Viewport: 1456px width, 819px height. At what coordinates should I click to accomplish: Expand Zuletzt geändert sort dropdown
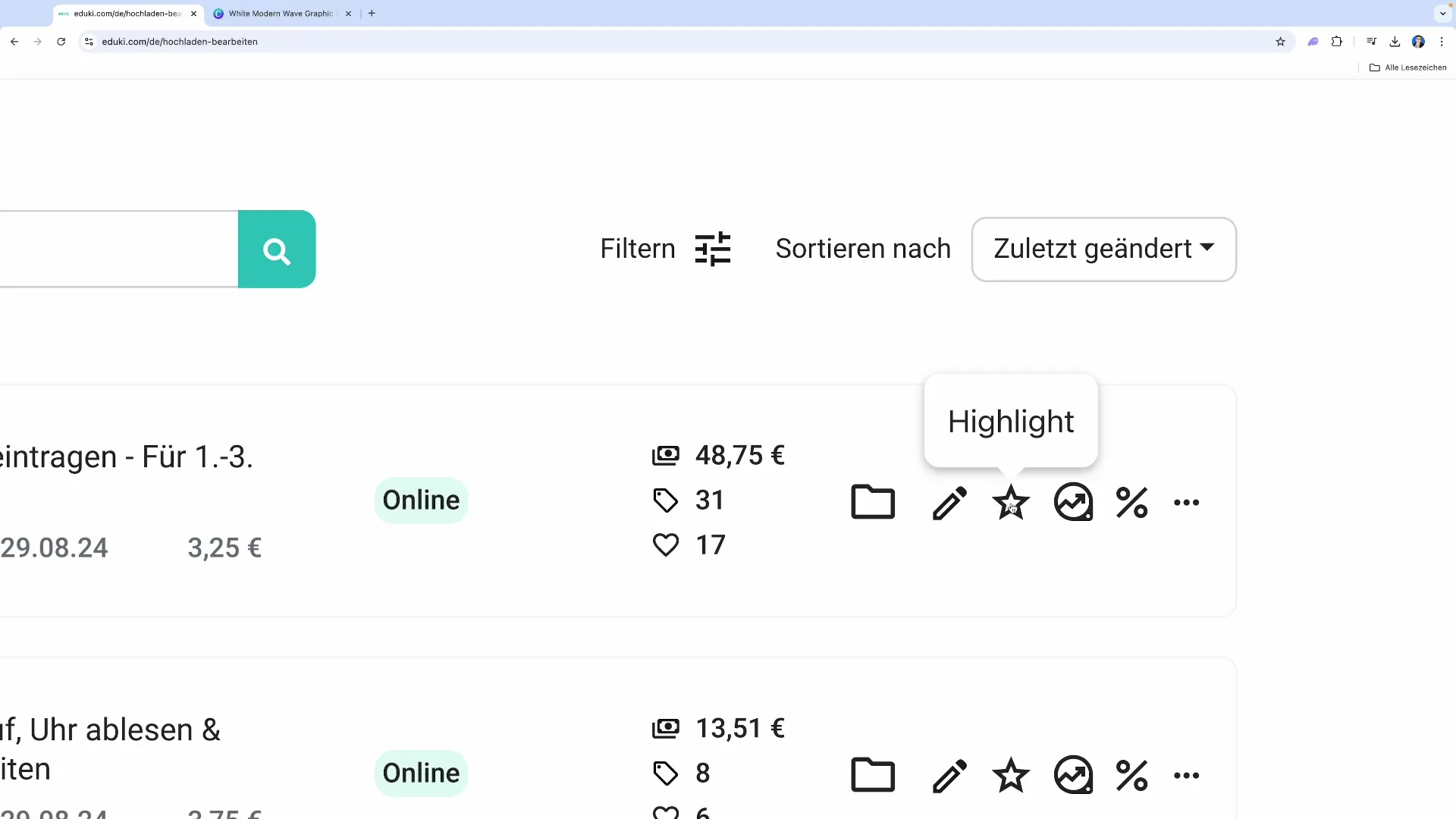1103,249
